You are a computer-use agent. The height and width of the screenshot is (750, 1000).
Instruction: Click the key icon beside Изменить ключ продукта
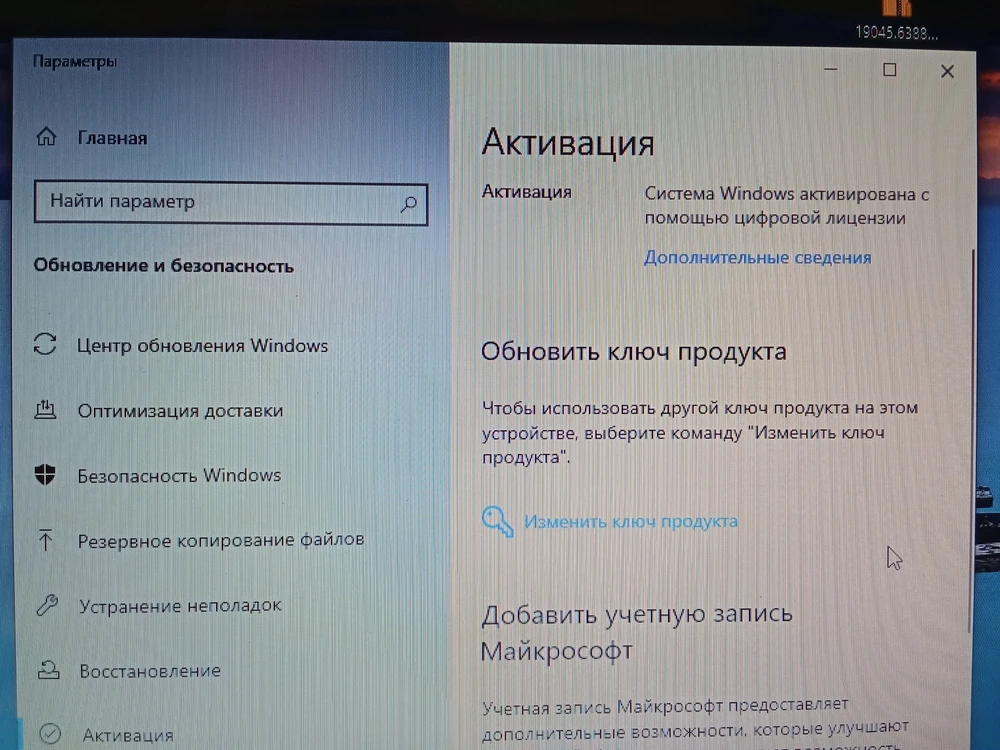(497, 521)
